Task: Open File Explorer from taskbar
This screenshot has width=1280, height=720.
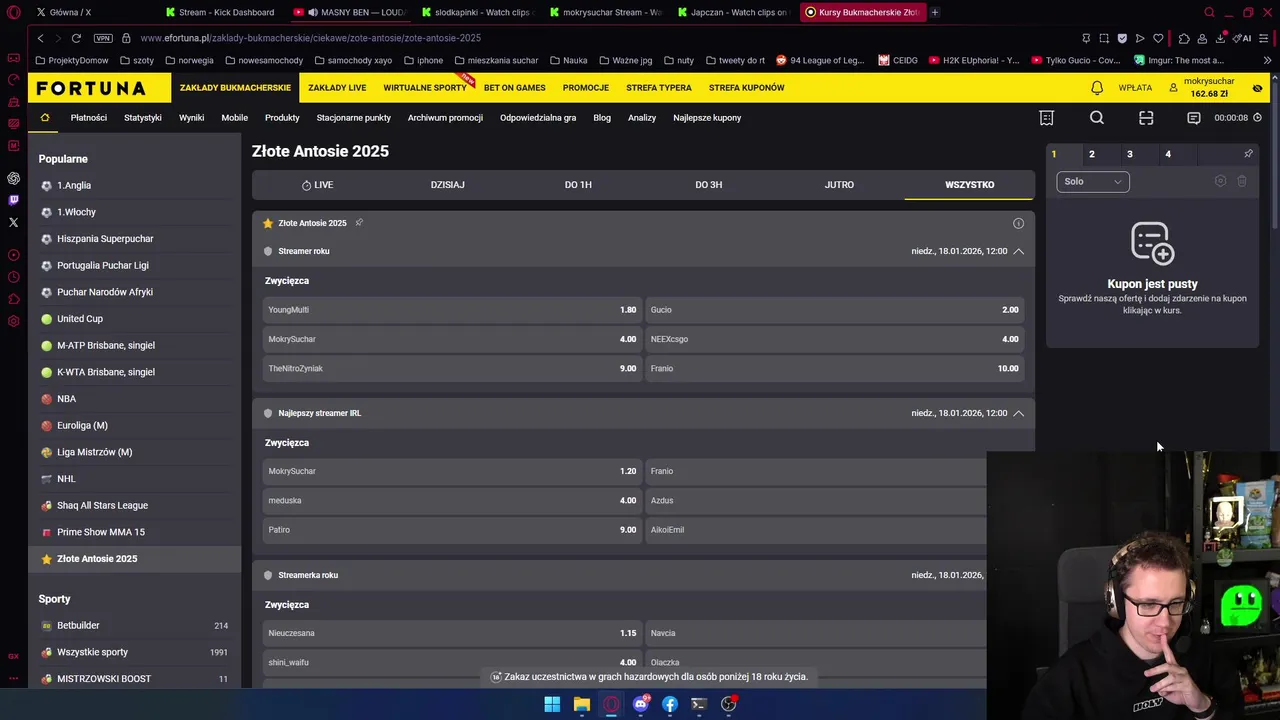Action: tap(581, 704)
